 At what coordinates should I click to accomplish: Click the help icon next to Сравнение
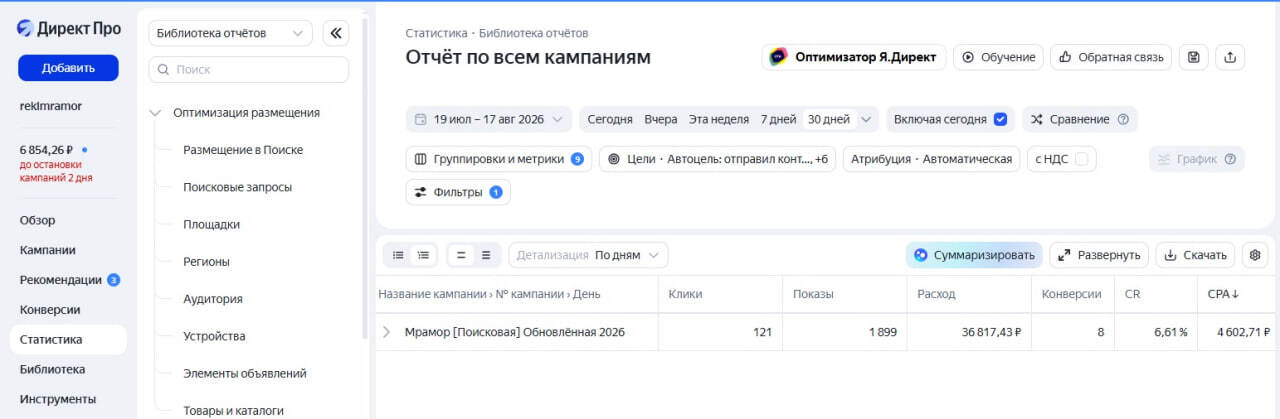pyautogui.click(x=1123, y=119)
